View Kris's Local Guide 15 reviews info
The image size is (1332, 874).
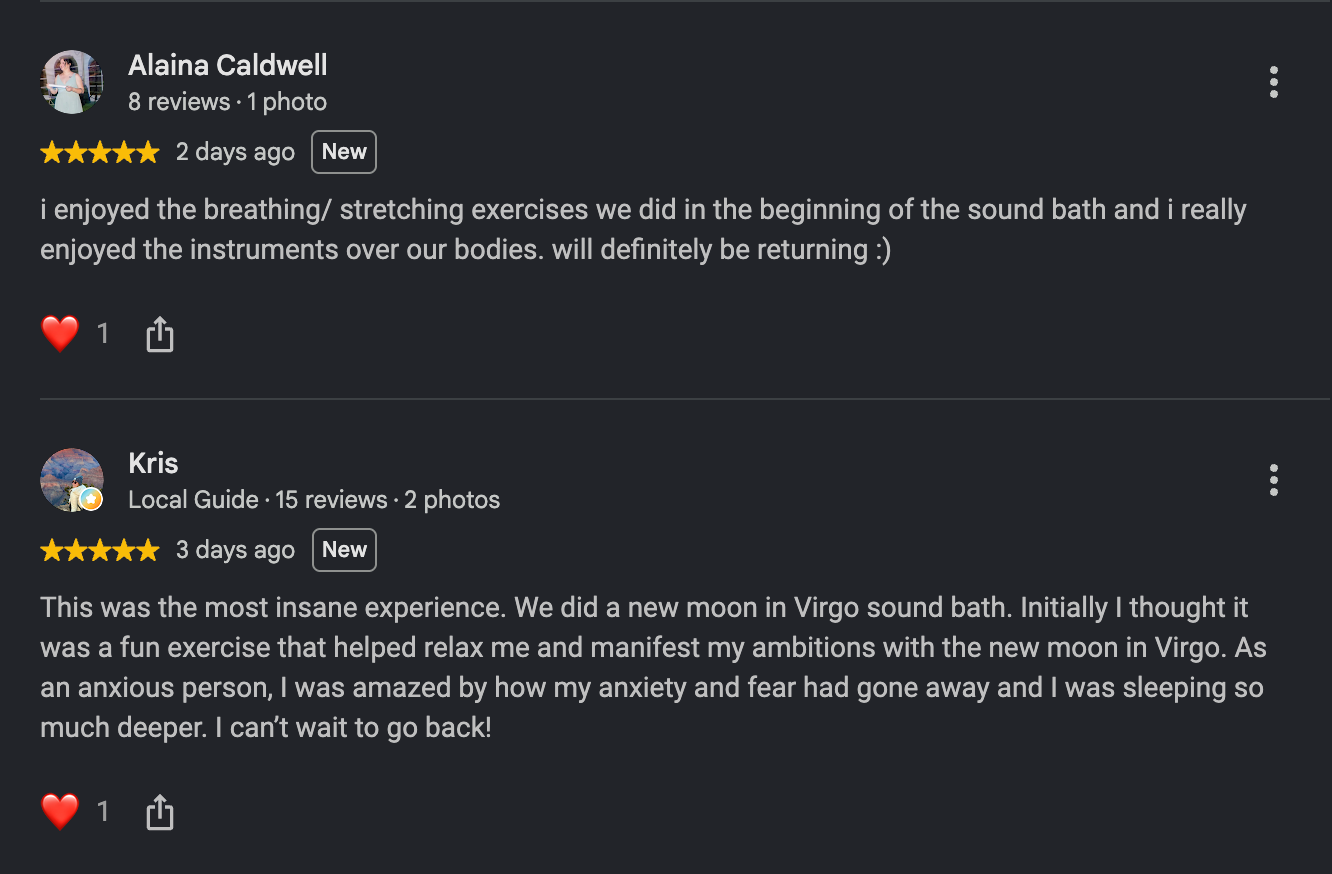coord(314,500)
